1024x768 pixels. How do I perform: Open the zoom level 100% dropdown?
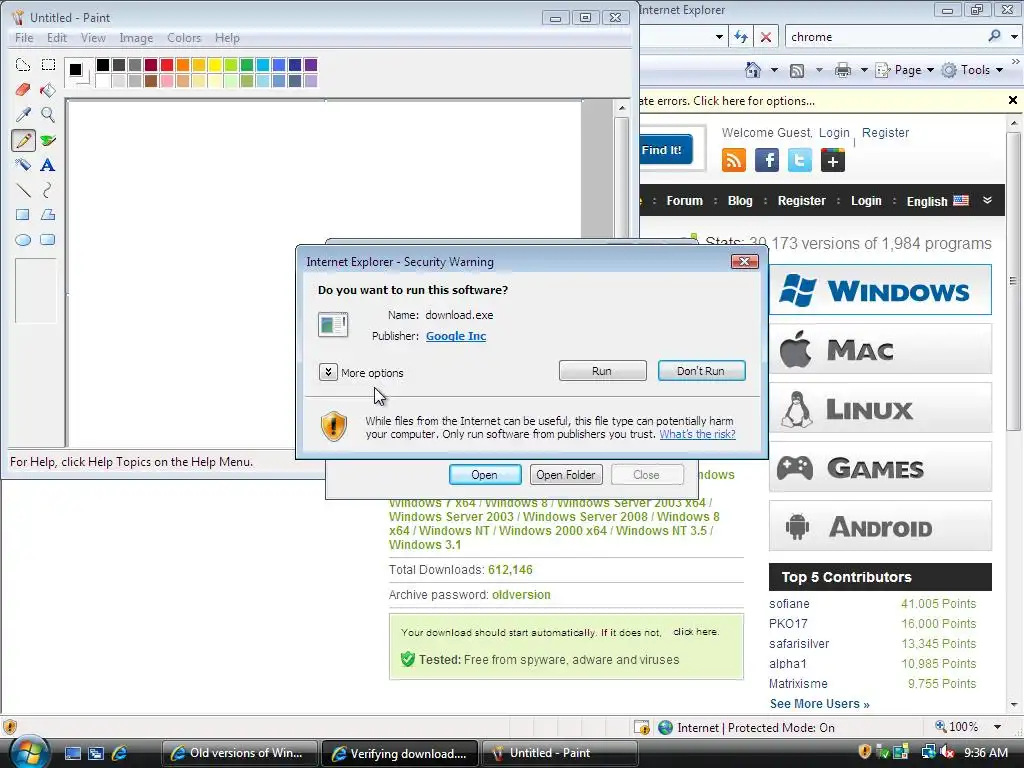click(997, 727)
